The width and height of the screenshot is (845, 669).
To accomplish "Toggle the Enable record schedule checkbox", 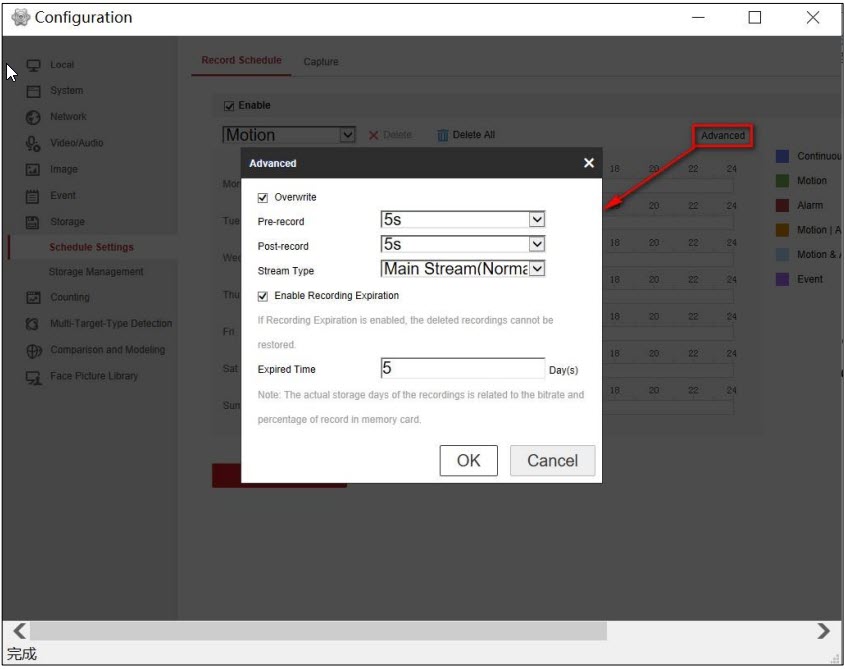I will [229, 106].
